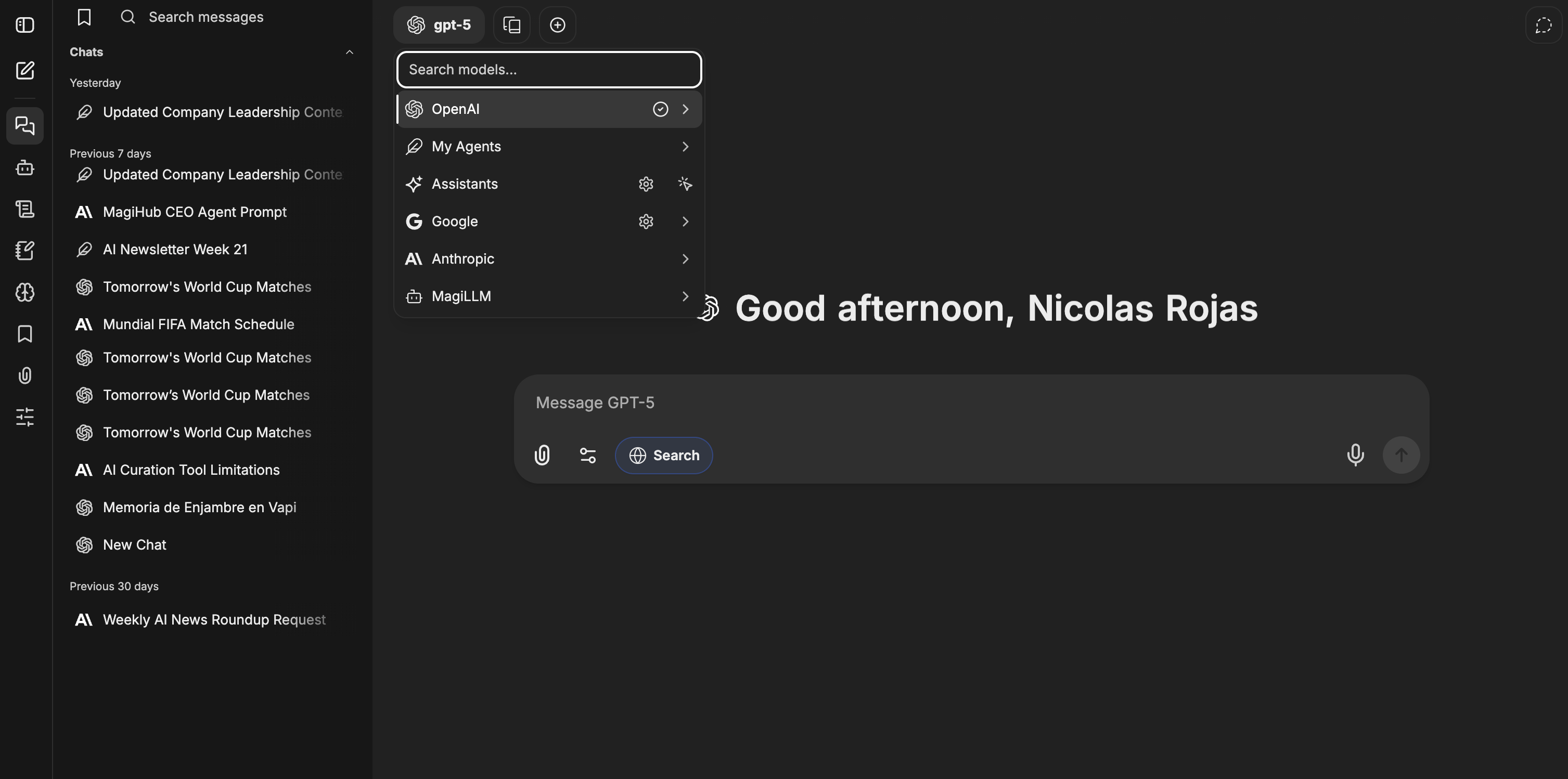The width and height of the screenshot is (1568, 779).
Task: Toggle the Search web button on
Action: click(664, 455)
